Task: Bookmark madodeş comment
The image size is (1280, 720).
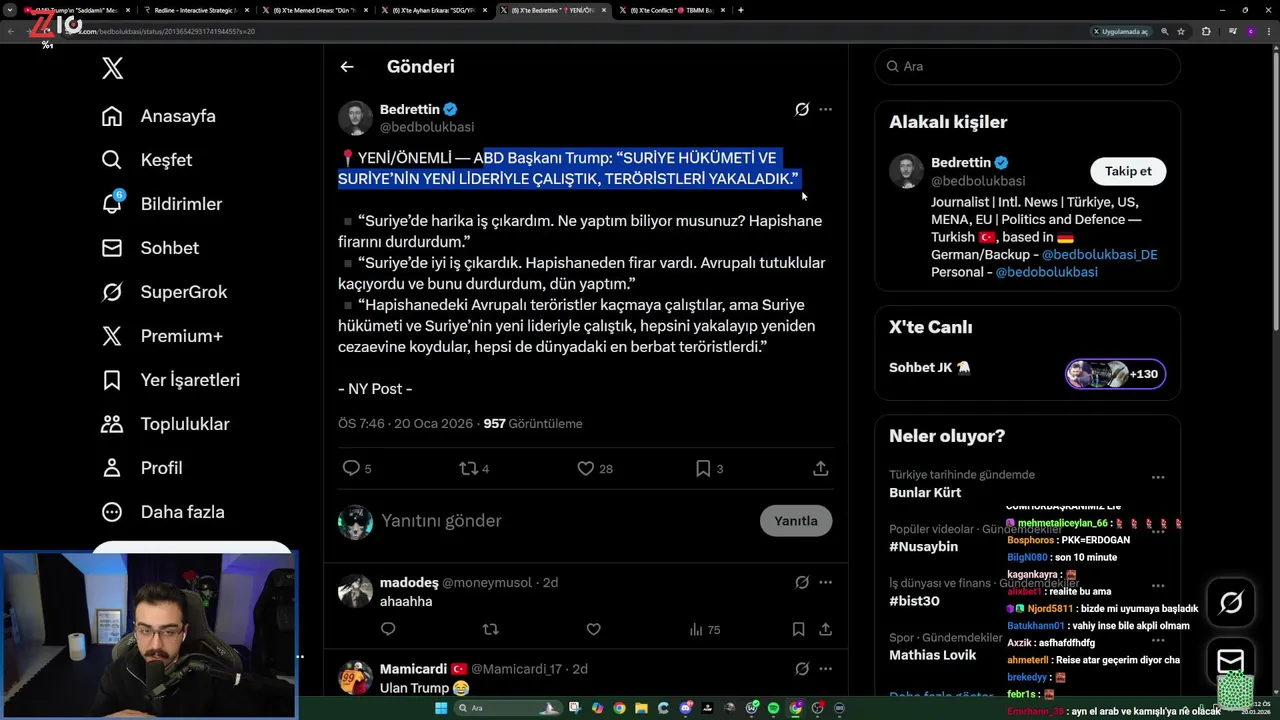Action: (798, 629)
